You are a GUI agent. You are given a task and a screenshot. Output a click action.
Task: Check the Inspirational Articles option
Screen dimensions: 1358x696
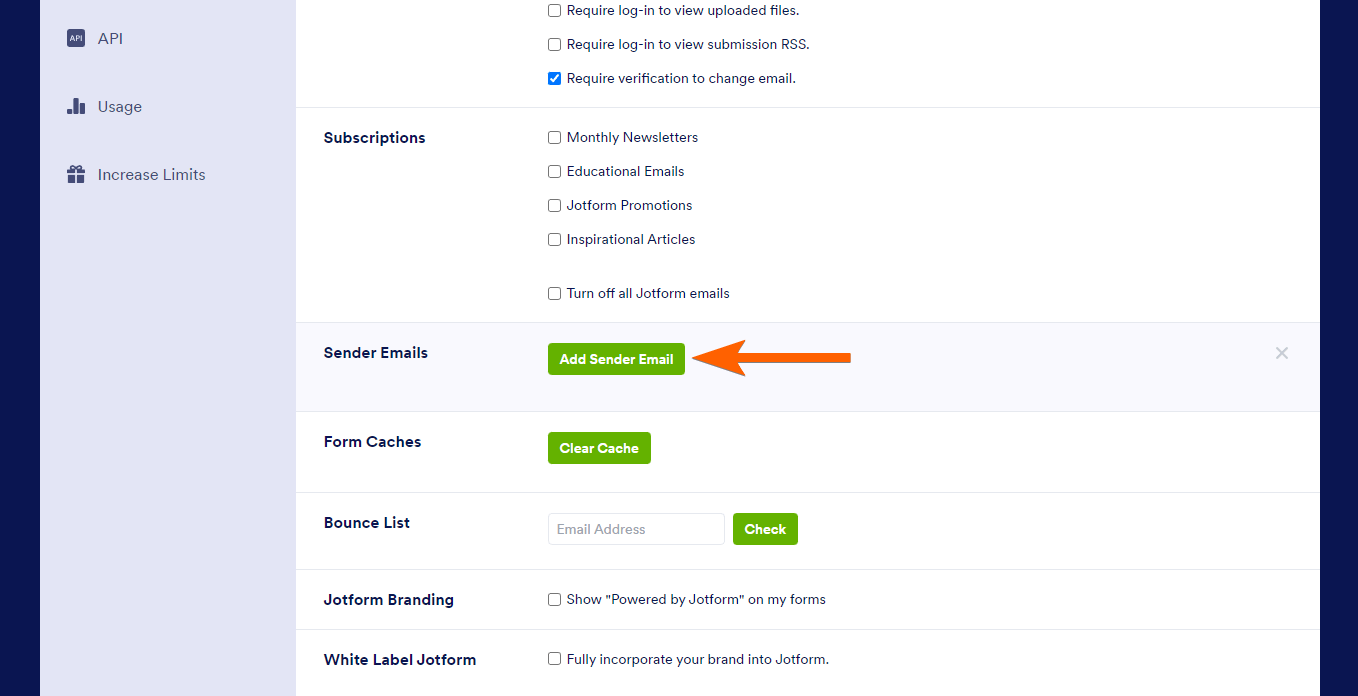click(x=555, y=240)
